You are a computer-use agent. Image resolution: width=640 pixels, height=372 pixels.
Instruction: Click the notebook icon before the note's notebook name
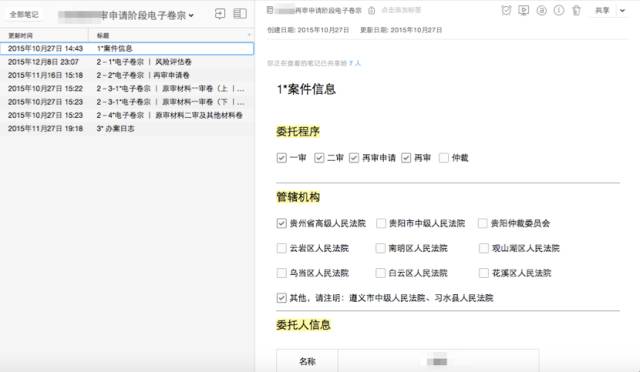(270, 10)
